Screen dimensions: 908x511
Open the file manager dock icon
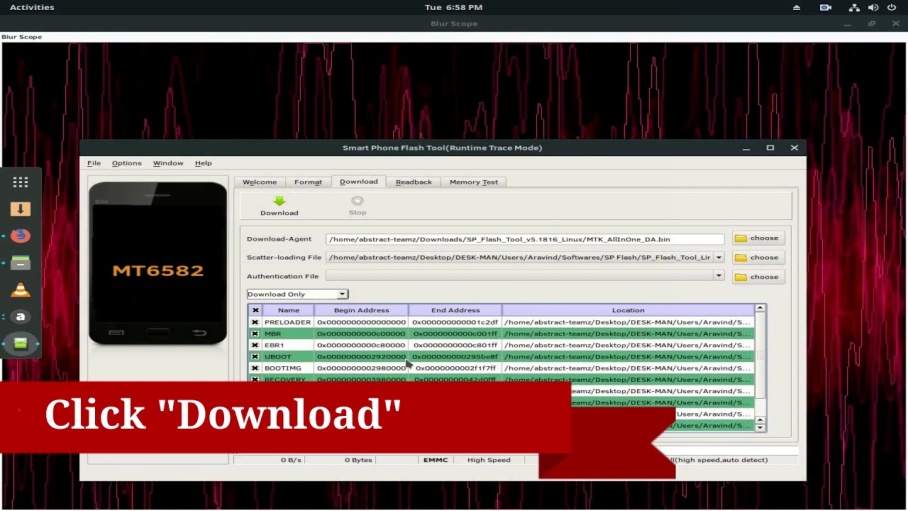click(x=20, y=263)
